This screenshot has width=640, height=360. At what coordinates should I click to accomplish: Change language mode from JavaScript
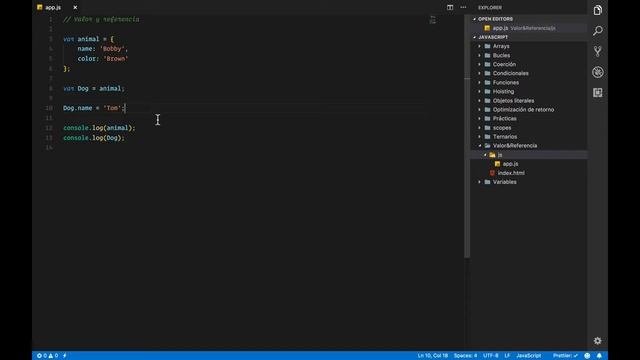pos(529,356)
